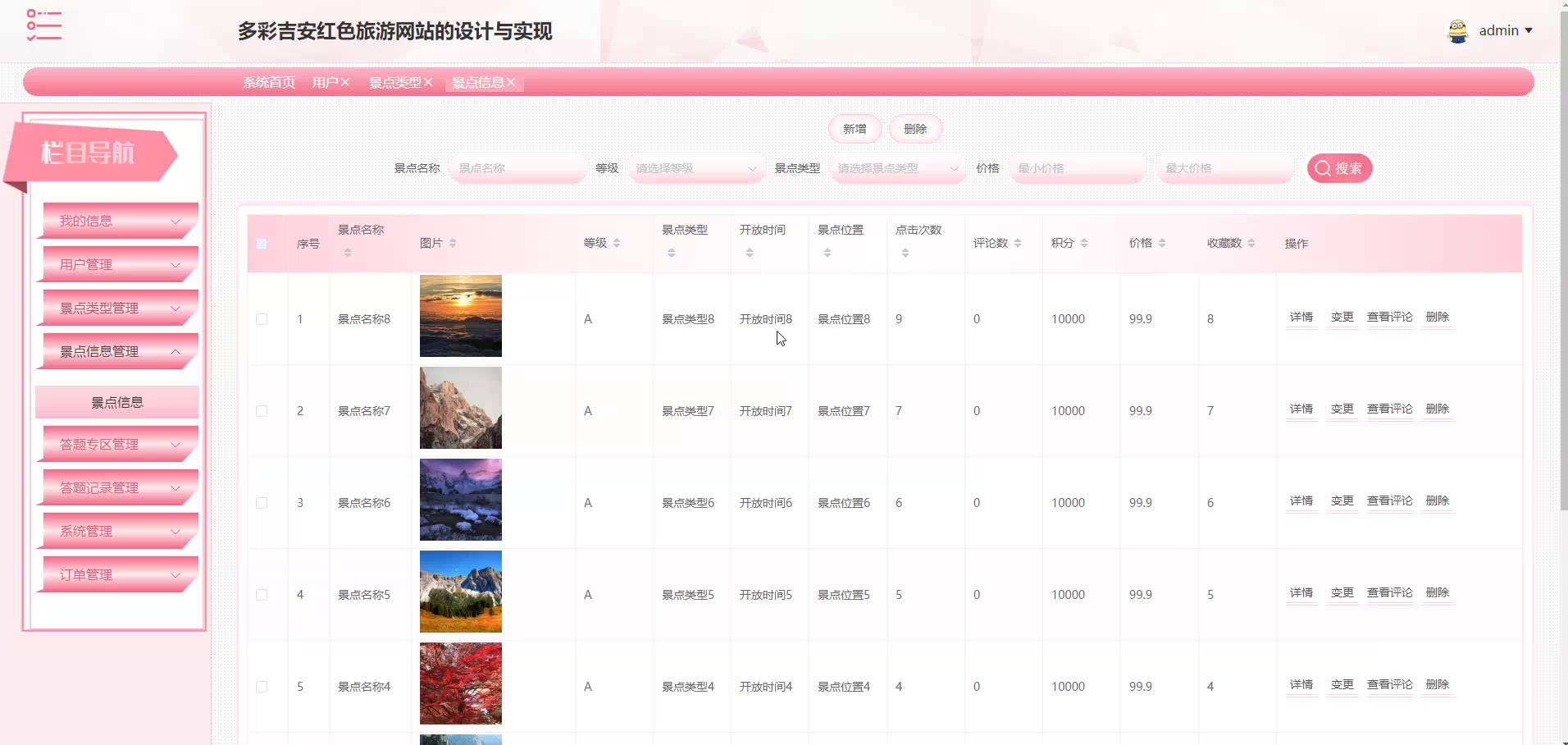
Task: Sort by the 开放时间 column sort icon
Action: [750, 253]
